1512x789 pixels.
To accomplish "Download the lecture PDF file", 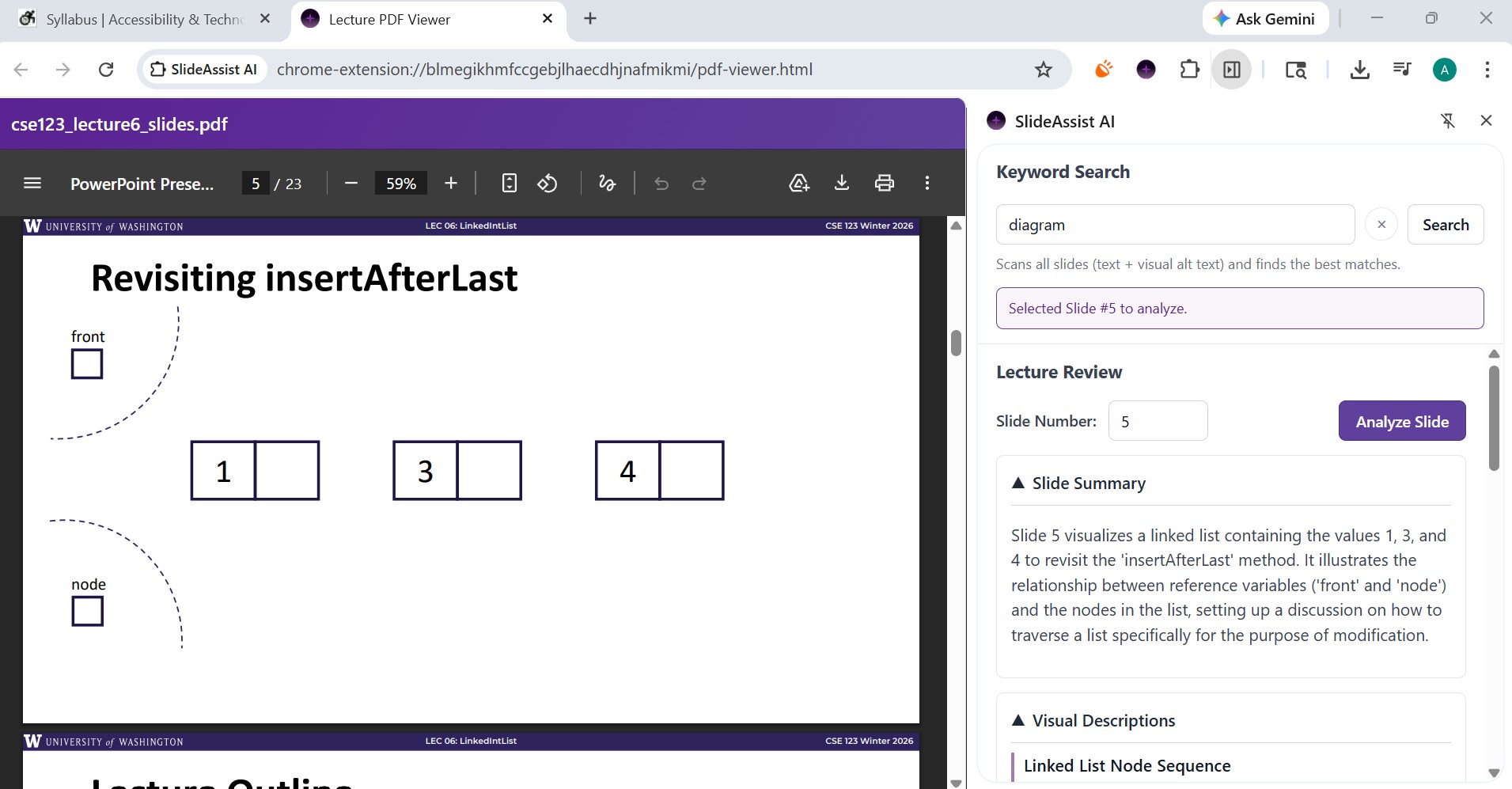I will [x=841, y=183].
